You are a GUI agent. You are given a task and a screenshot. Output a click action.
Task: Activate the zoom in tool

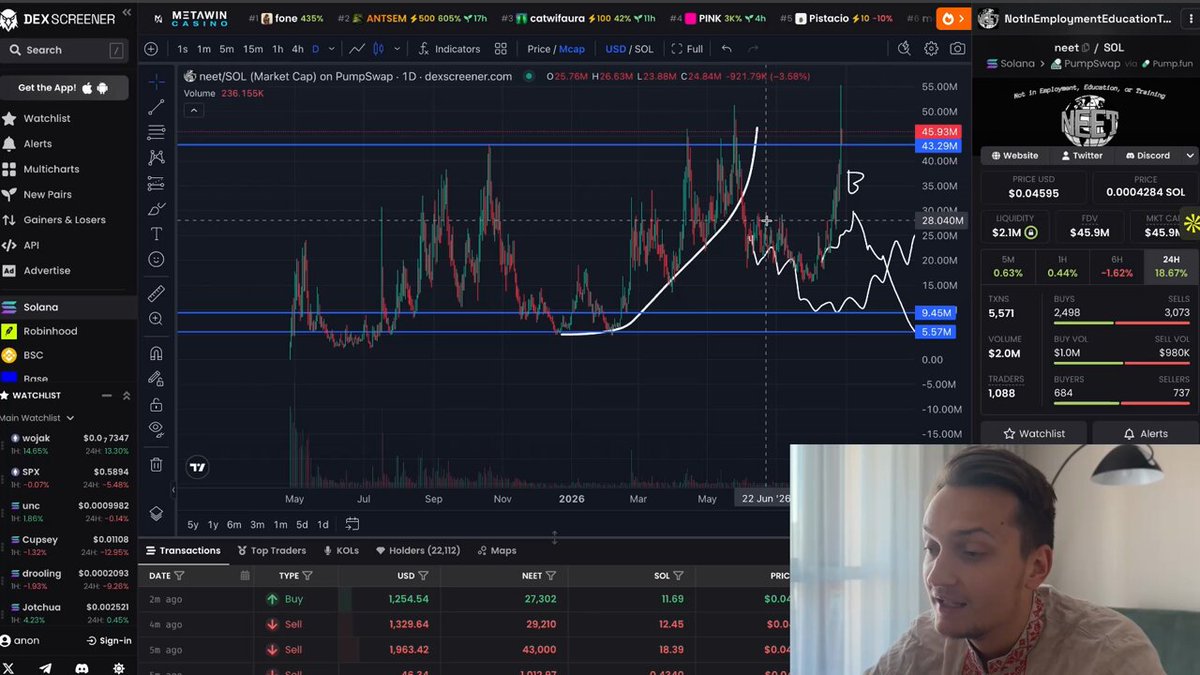[156, 319]
